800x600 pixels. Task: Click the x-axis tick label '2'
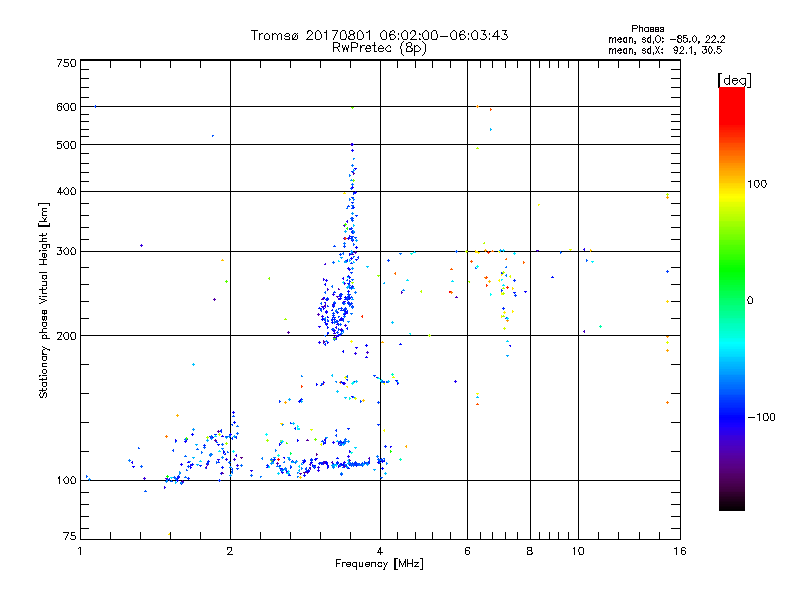tap(230, 551)
